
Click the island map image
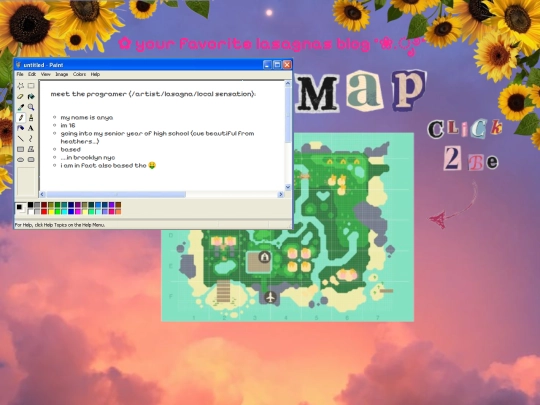click(x=288, y=227)
